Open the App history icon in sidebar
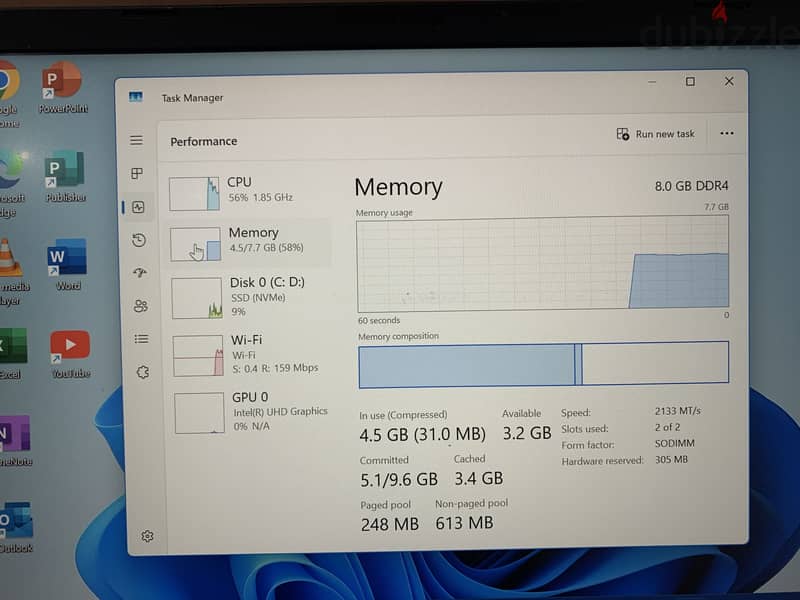 pos(139,240)
